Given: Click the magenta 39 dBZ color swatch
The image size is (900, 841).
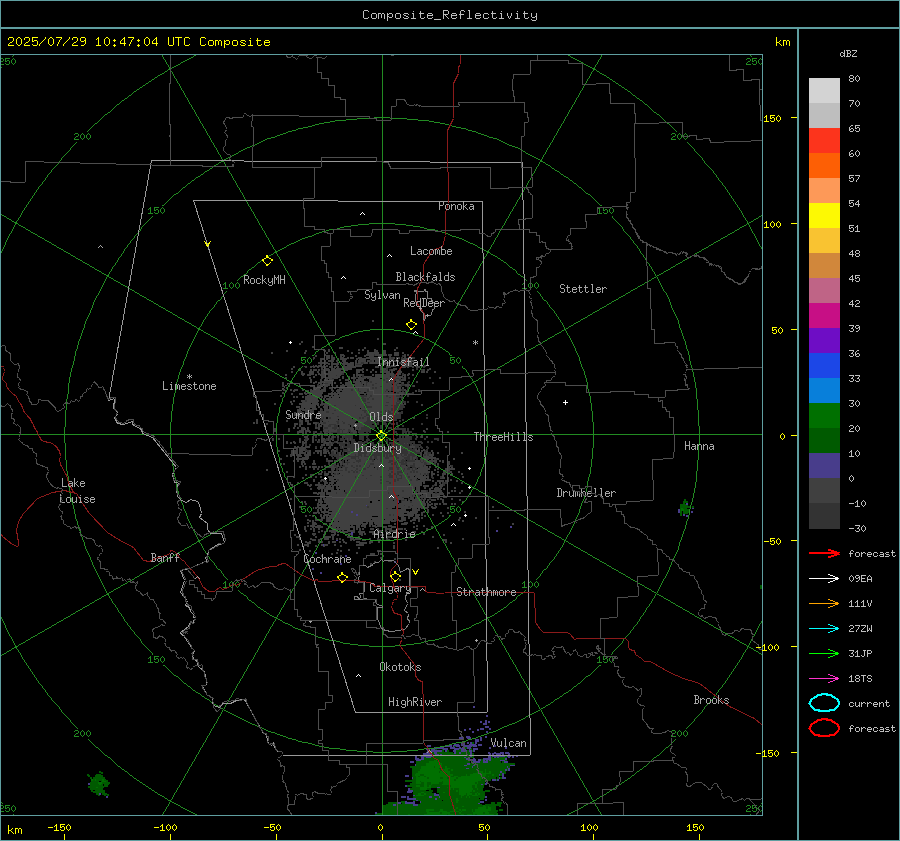Looking at the screenshot, I should (x=824, y=315).
